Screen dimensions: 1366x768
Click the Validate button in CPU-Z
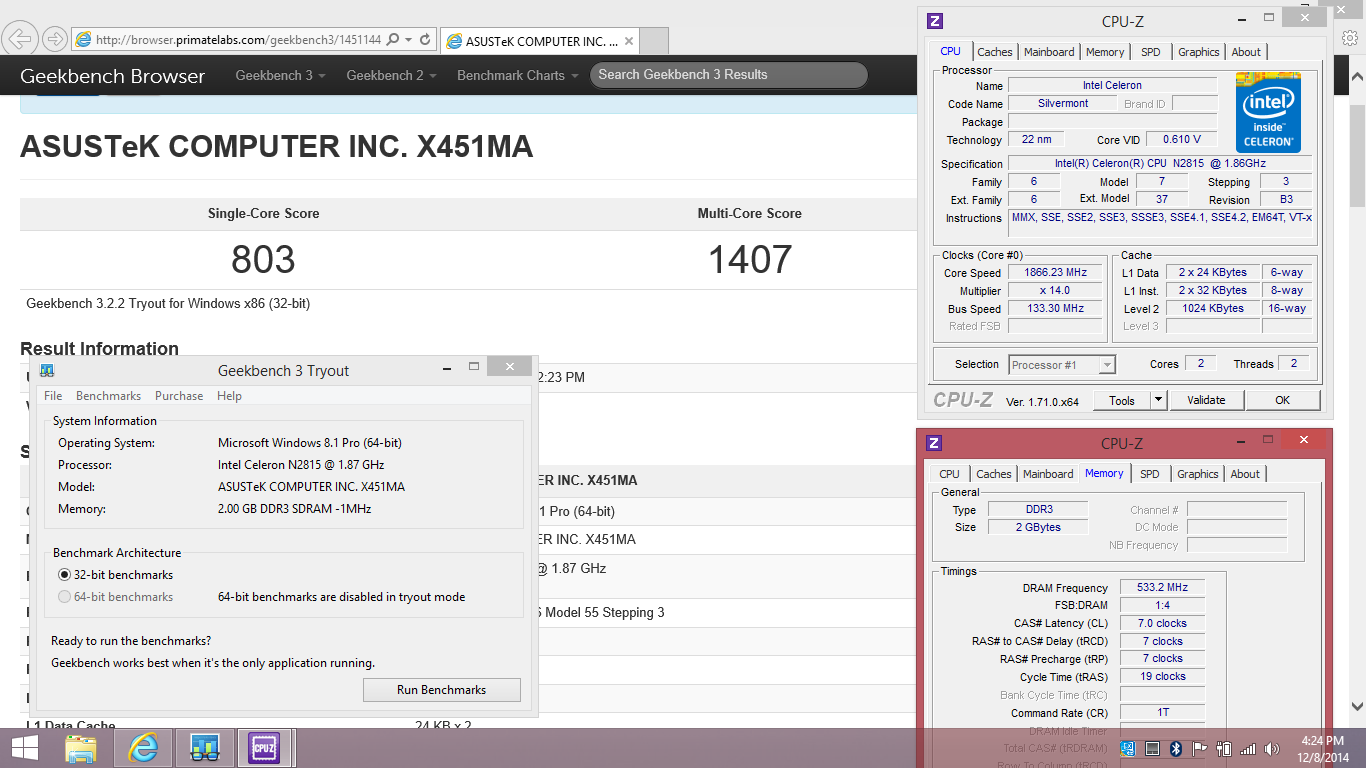[1206, 400]
